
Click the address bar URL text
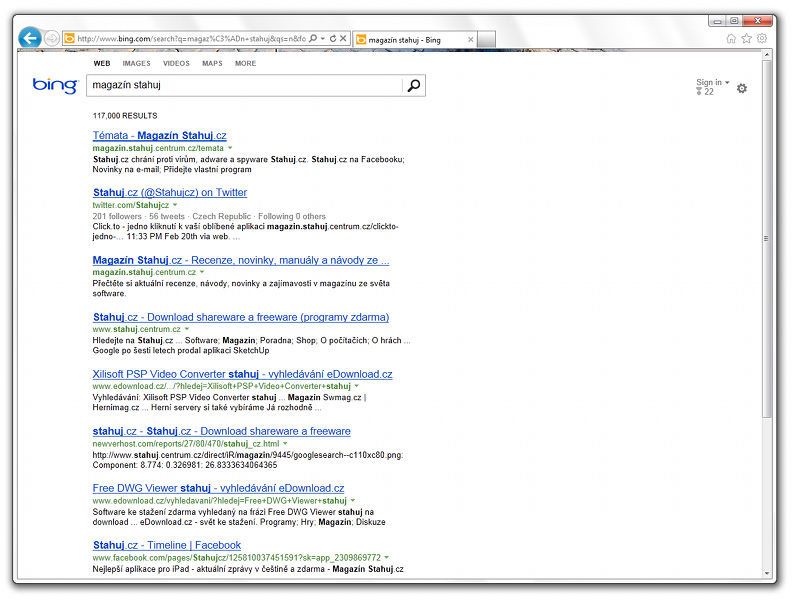point(191,38)
